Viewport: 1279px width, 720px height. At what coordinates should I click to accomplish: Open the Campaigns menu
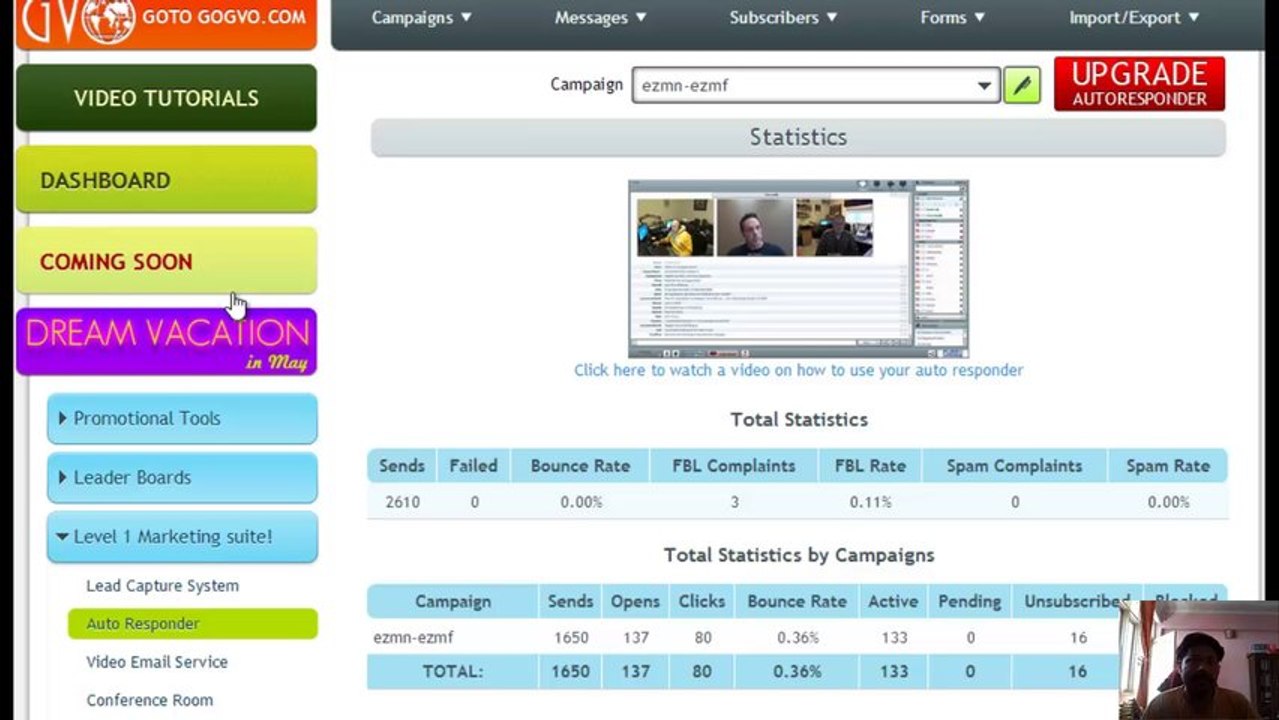[x=421, y=17]
